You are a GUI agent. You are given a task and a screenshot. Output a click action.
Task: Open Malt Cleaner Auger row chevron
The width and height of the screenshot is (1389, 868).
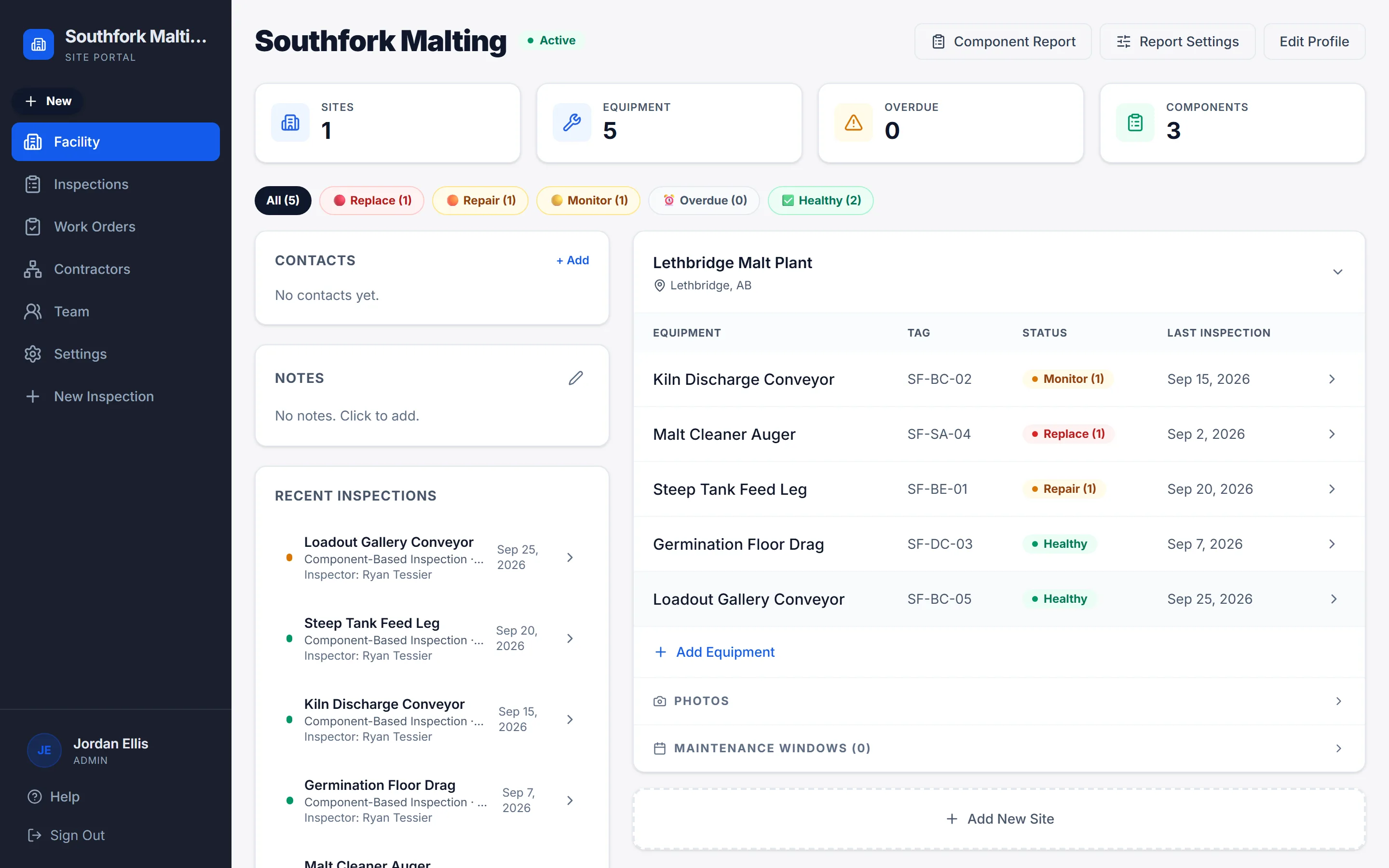[1332, 434]
